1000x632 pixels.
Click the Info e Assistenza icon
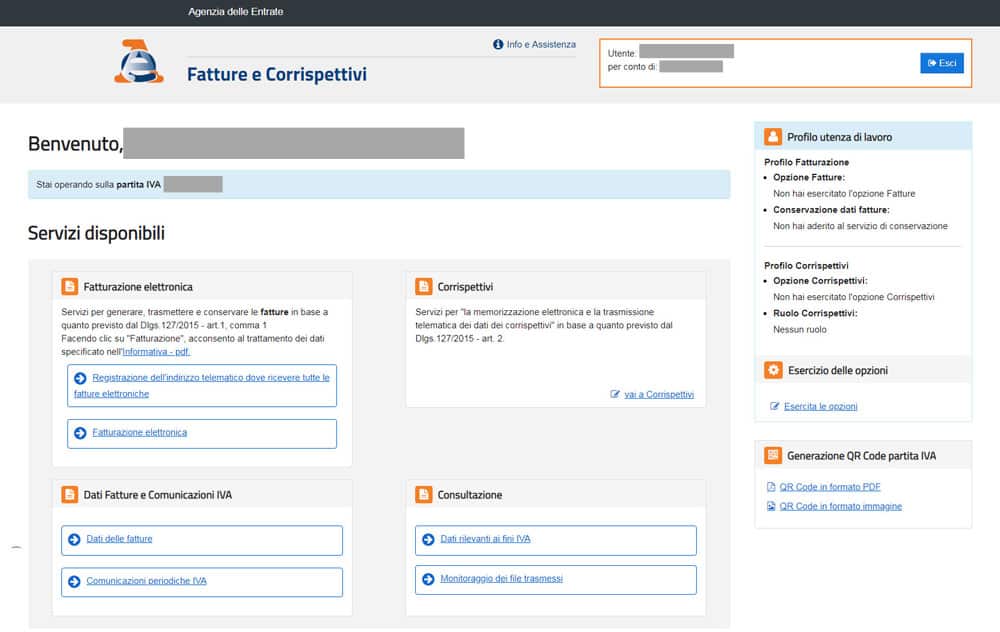pos(498,44)
